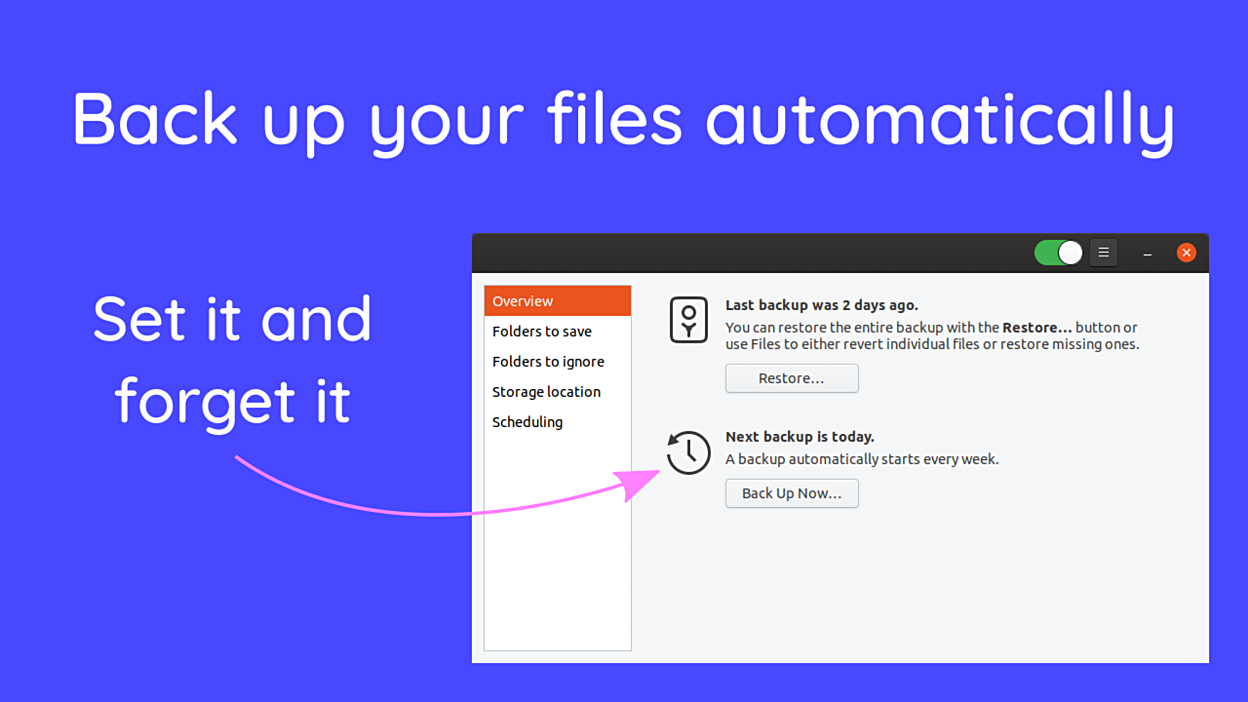Viewport: 1248px width, 702px height.
Task: Start a backup with Back Up Now...
Action: pyautogui.click(x=791, y=493)
